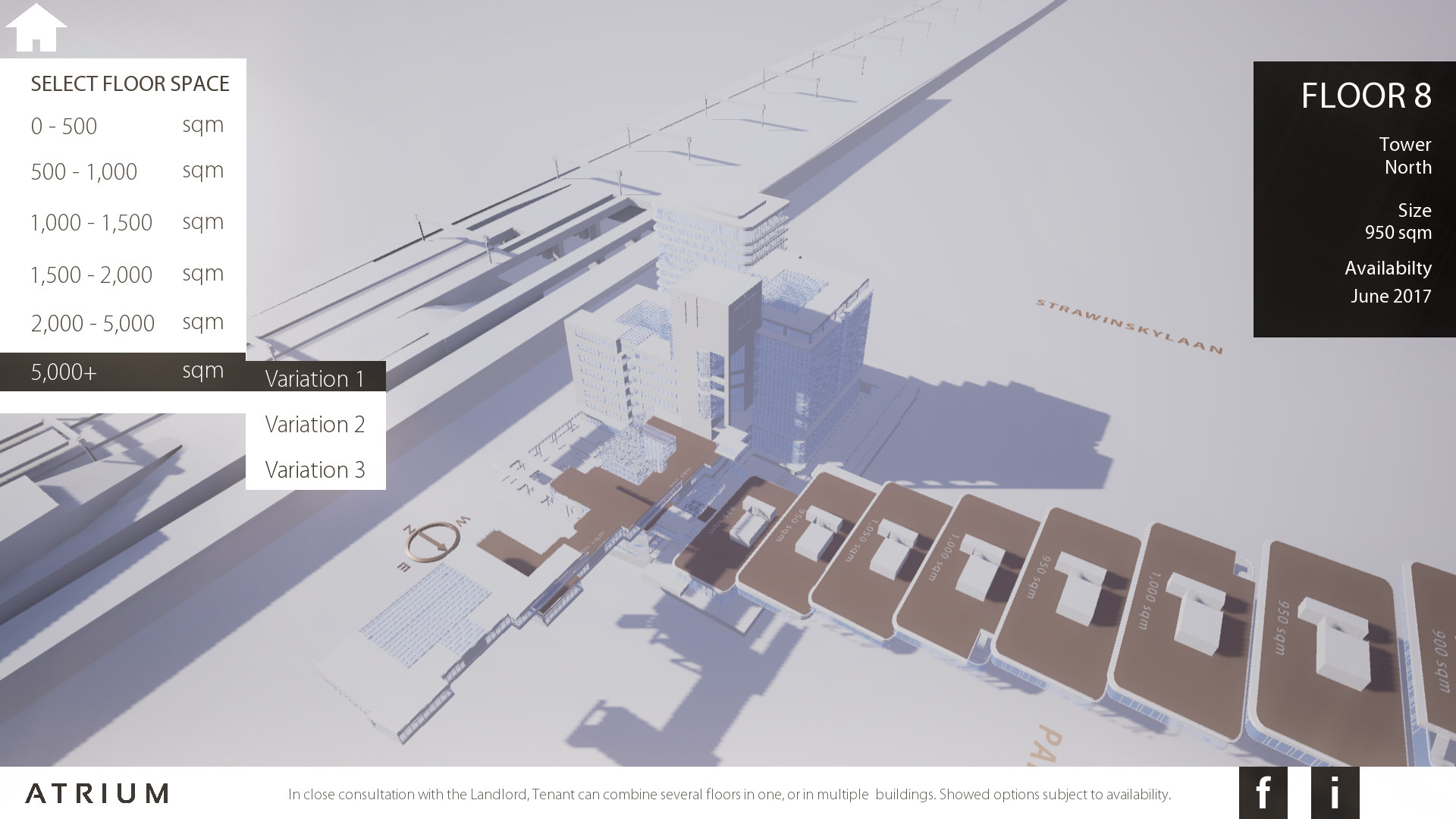
Task: Open the Facebook icon at bottom right
Action: coord(1262,794)
